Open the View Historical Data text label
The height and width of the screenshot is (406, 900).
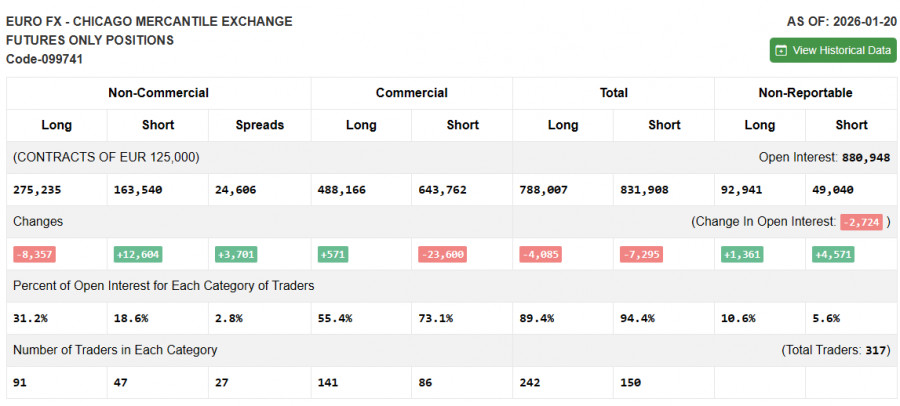[841, 50]
